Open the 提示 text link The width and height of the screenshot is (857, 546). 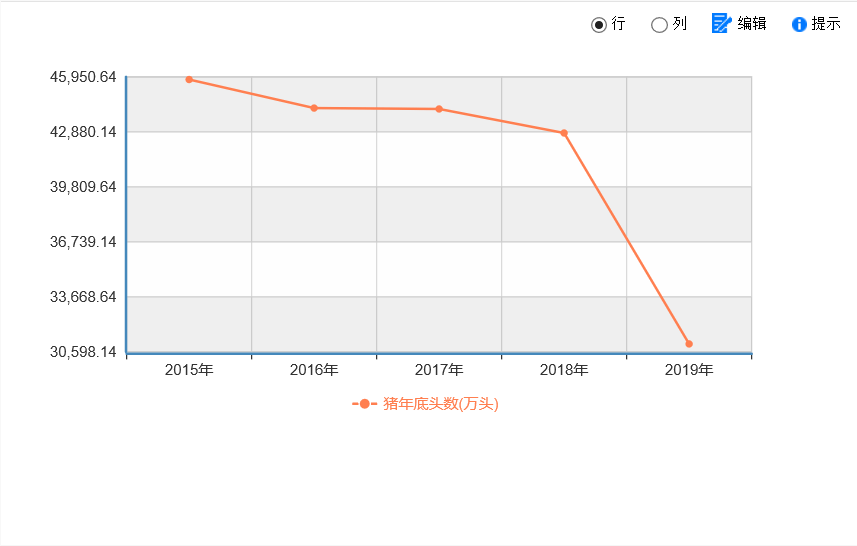pos(826,24)
